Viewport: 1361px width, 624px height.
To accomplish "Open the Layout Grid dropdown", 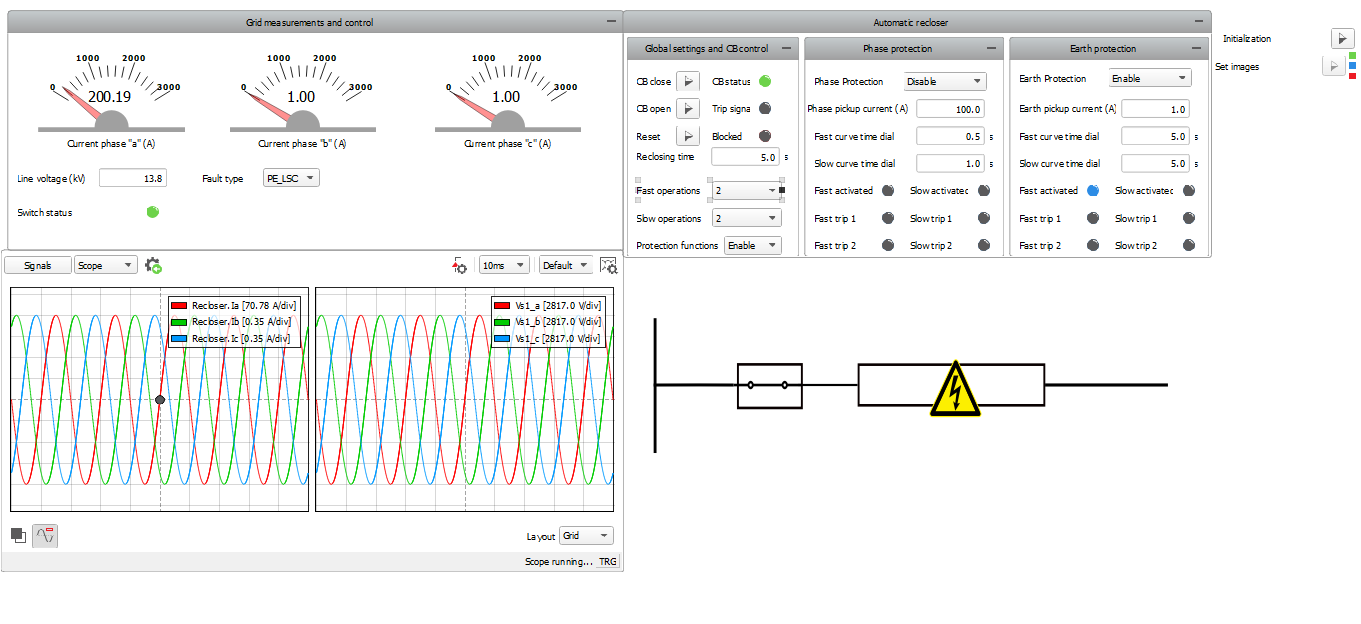I will pyautogui.click(x=586, y=536).
